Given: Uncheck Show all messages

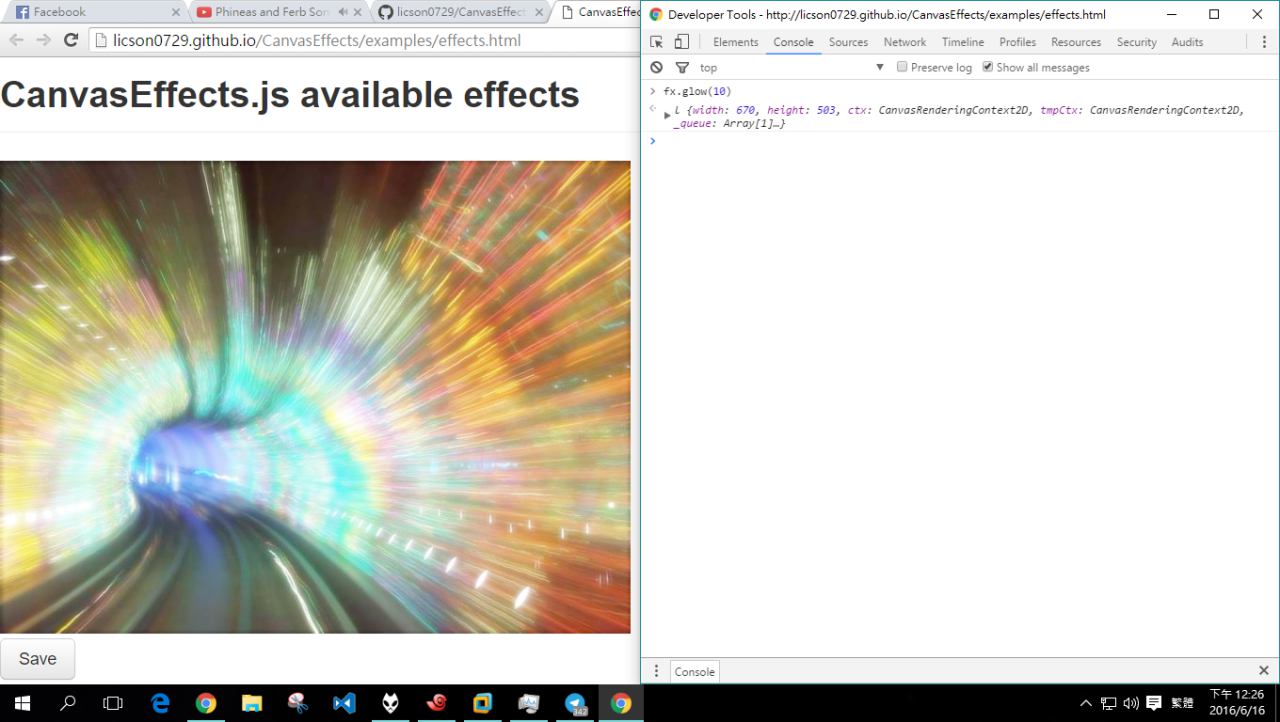Looking at the screenshot, I should coord(988,67).
